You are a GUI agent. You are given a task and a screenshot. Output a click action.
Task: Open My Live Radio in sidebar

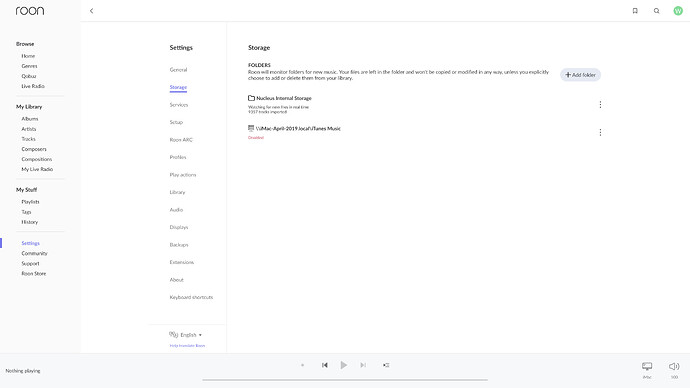click(37, 169)
